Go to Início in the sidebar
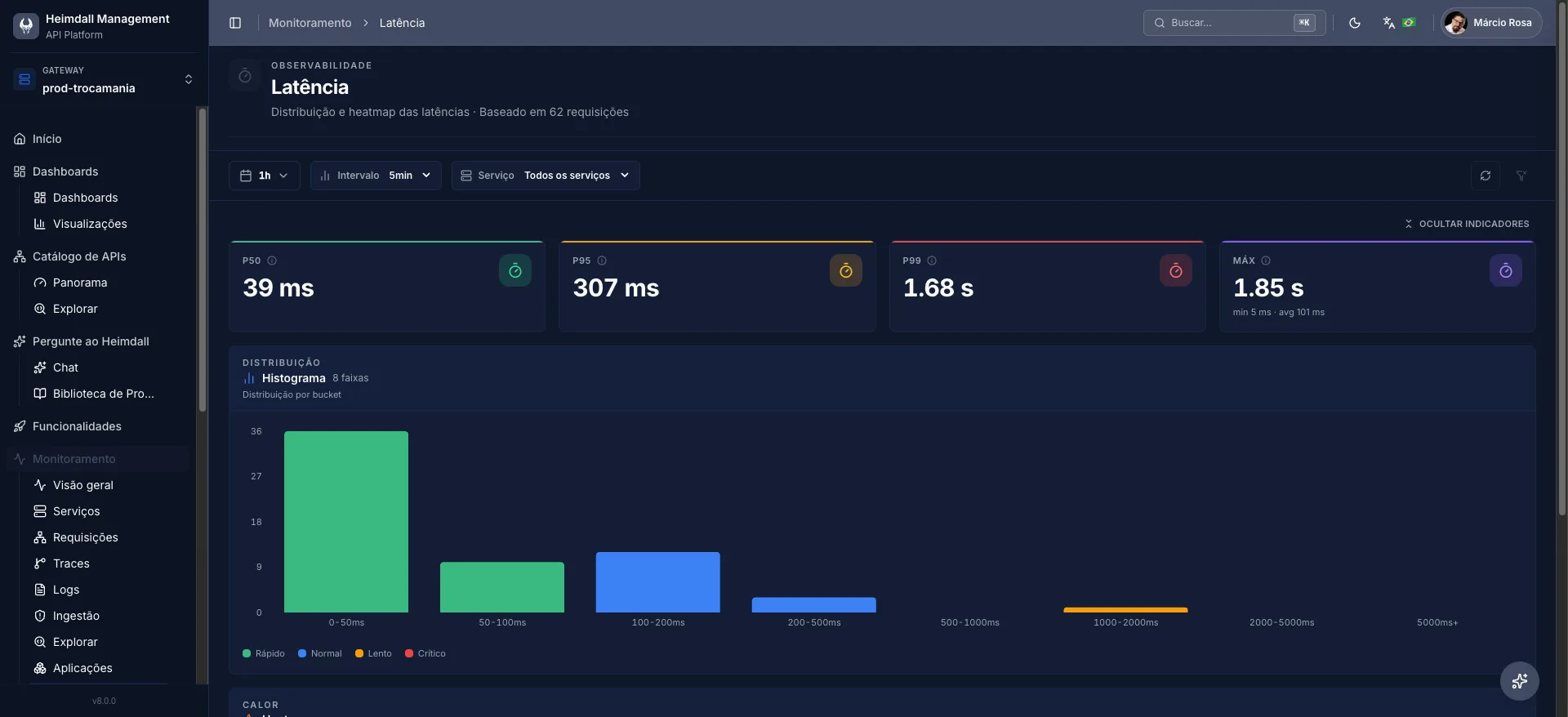 98,139
